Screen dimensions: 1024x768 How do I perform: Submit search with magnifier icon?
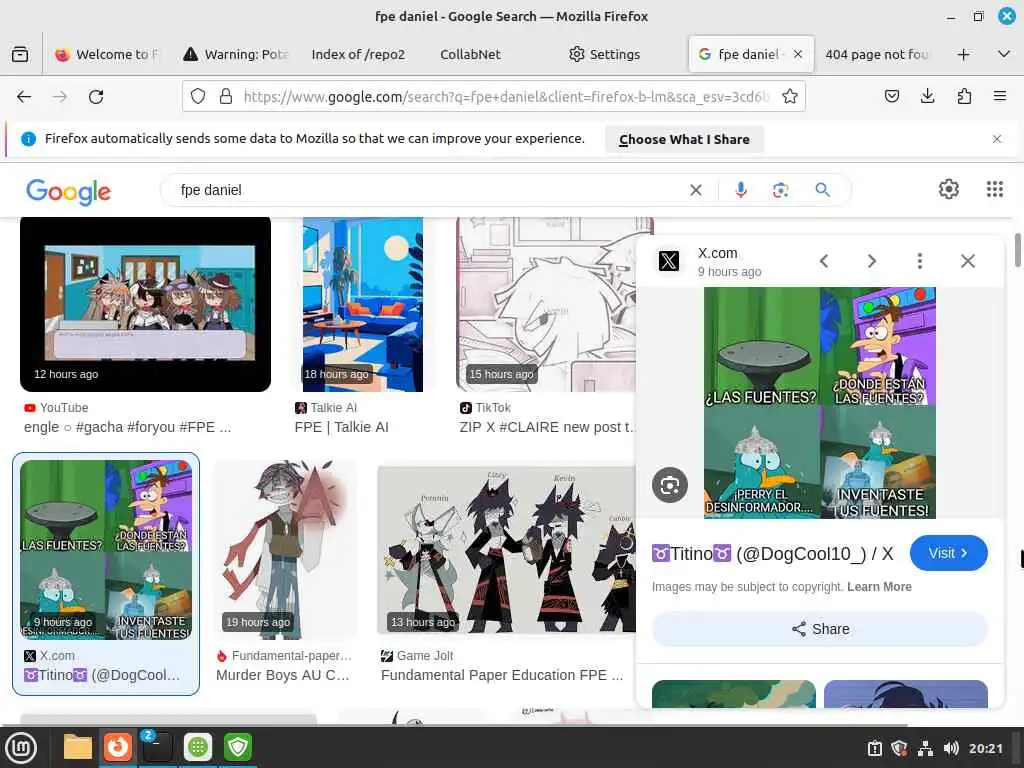tap(822, 190)
